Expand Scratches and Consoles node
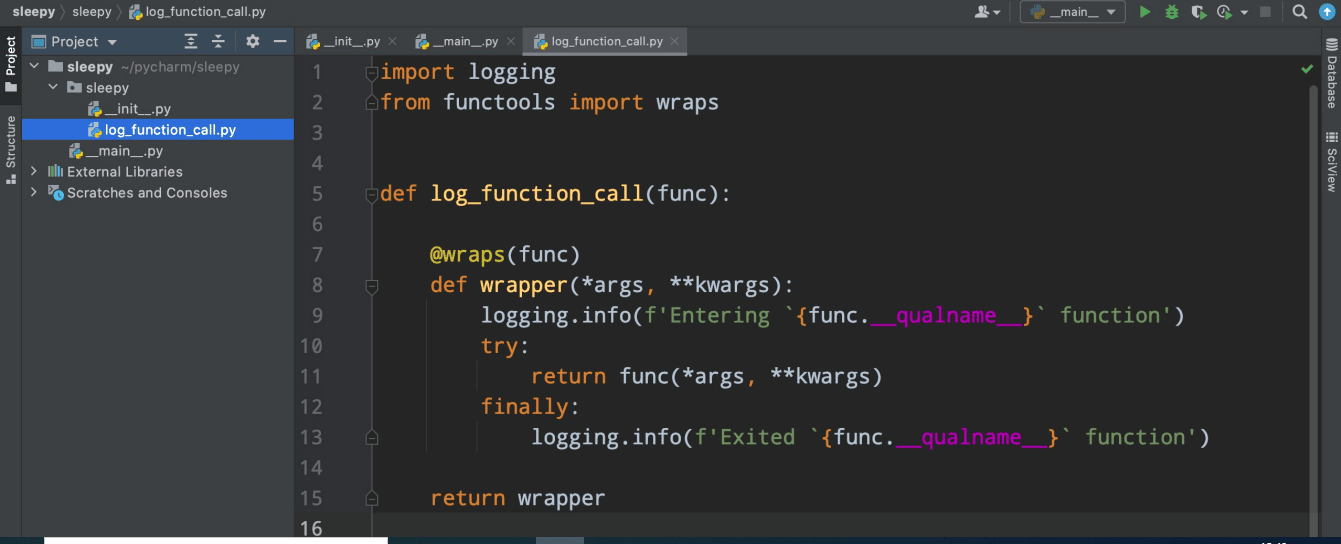Image resolution: width=1341 pixels, height=544 pixels. pos(34,193)
